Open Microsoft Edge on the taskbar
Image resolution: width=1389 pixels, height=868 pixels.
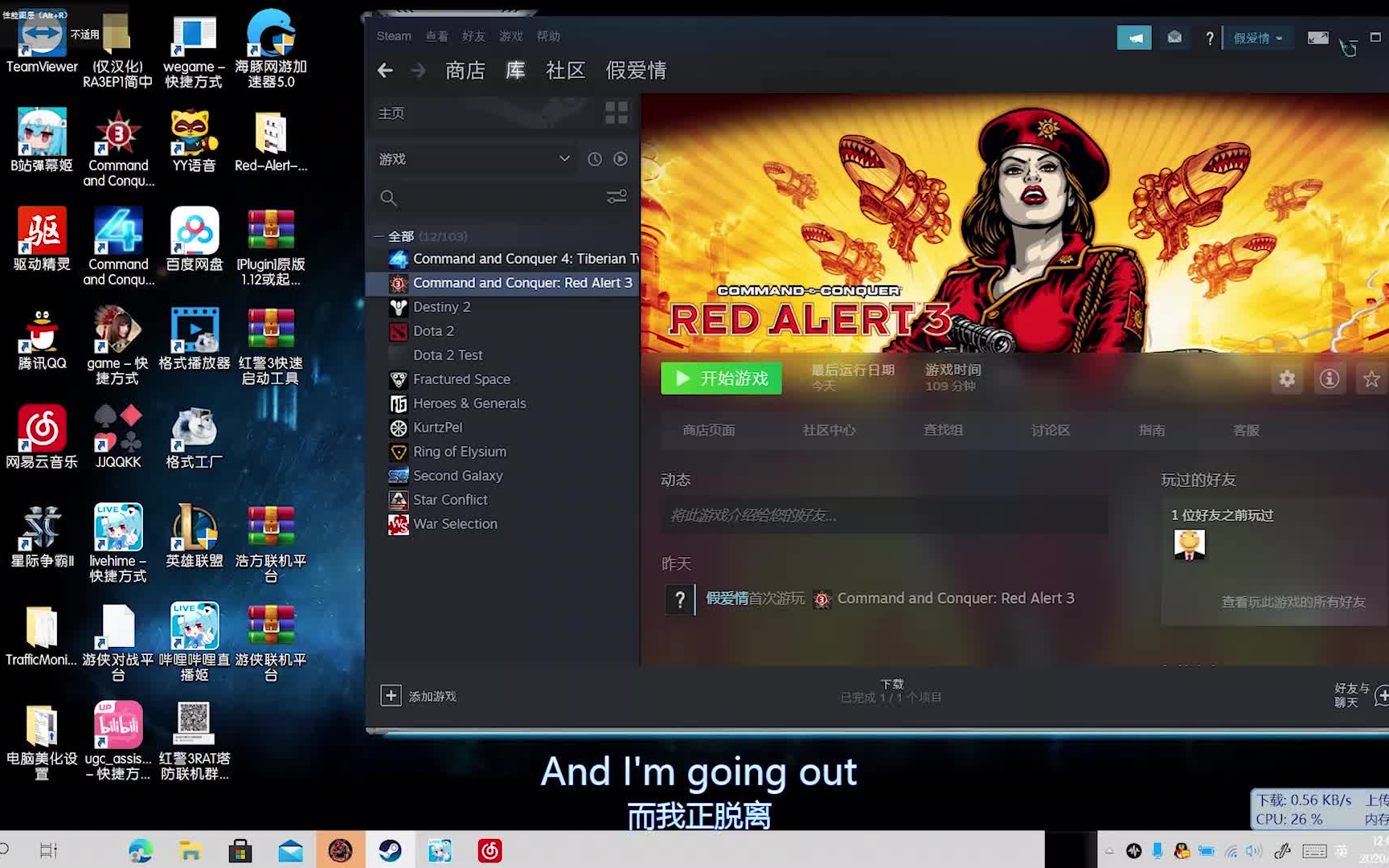[x=141, y=850]
